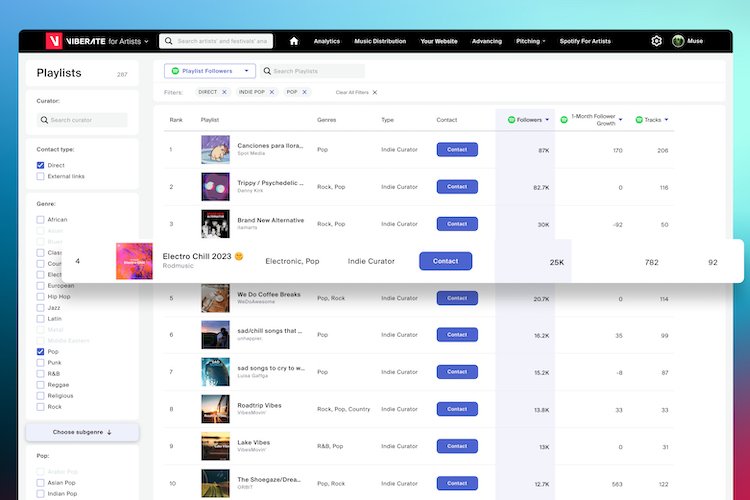Viewport: 750px width, 500px height.
Task: Check the Jazz genre box
Action: coord(40,308)
